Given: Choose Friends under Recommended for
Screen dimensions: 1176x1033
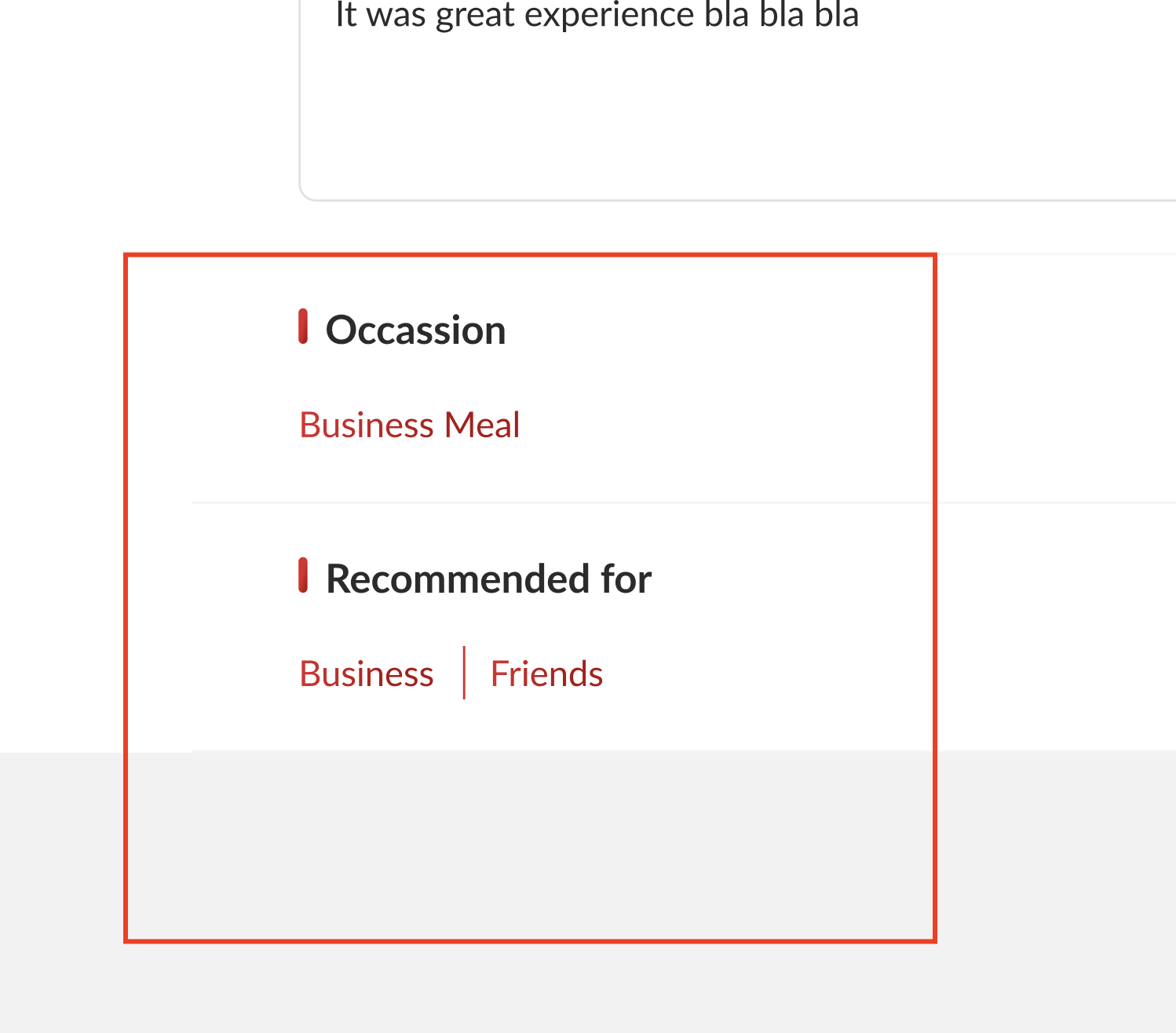Looking at the screenshot, I should tap(546, 674).
